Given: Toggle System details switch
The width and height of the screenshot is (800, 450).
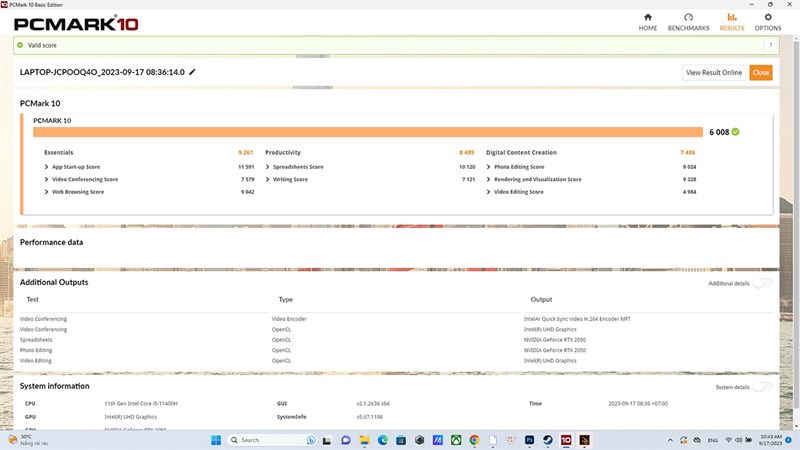Looking at the screenshot, I should pos(762,387).
